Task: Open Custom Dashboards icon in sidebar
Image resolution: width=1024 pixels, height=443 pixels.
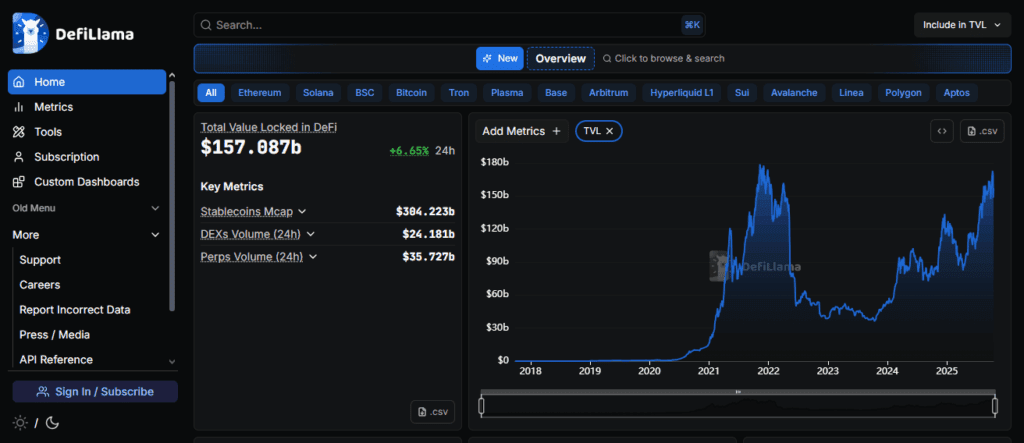Action: coord(19,182)
